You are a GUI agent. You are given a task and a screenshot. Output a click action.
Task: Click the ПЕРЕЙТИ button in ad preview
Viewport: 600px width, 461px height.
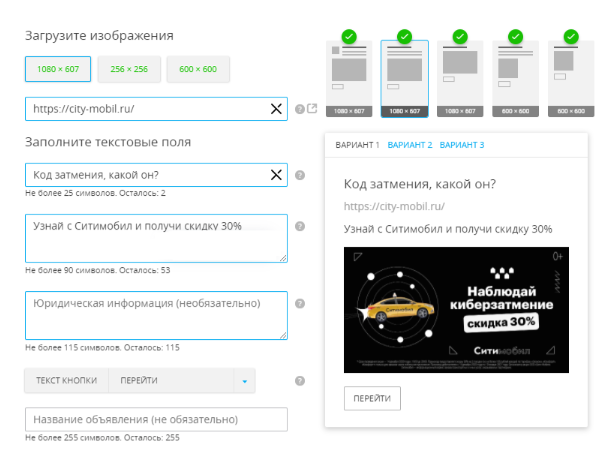coord(372,399)
